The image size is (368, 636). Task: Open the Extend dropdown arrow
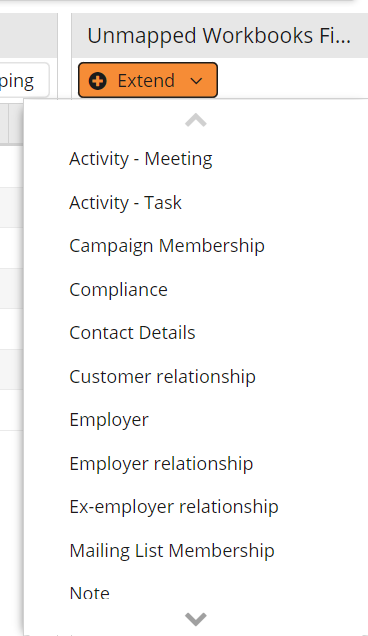point(196,81)
